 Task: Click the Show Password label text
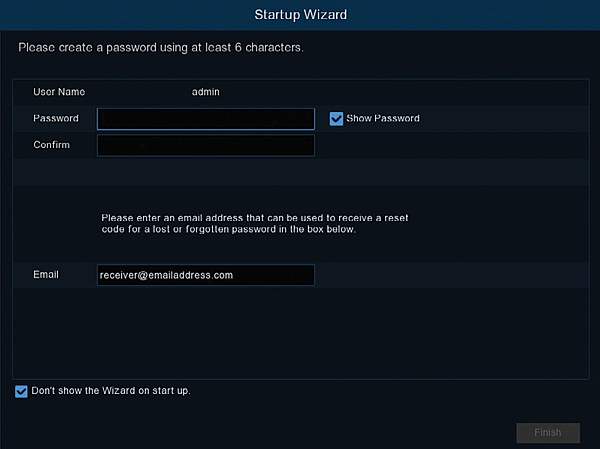click(383, 118)
